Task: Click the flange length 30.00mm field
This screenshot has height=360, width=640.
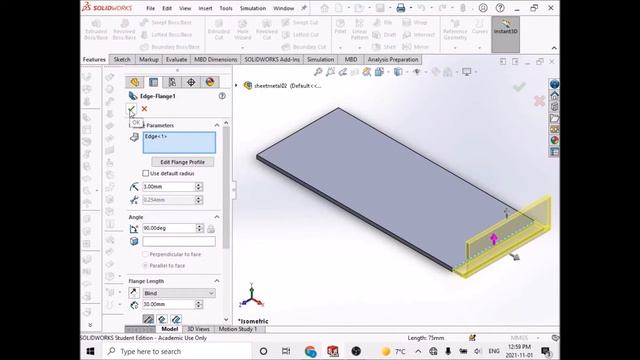Action: 168,304
